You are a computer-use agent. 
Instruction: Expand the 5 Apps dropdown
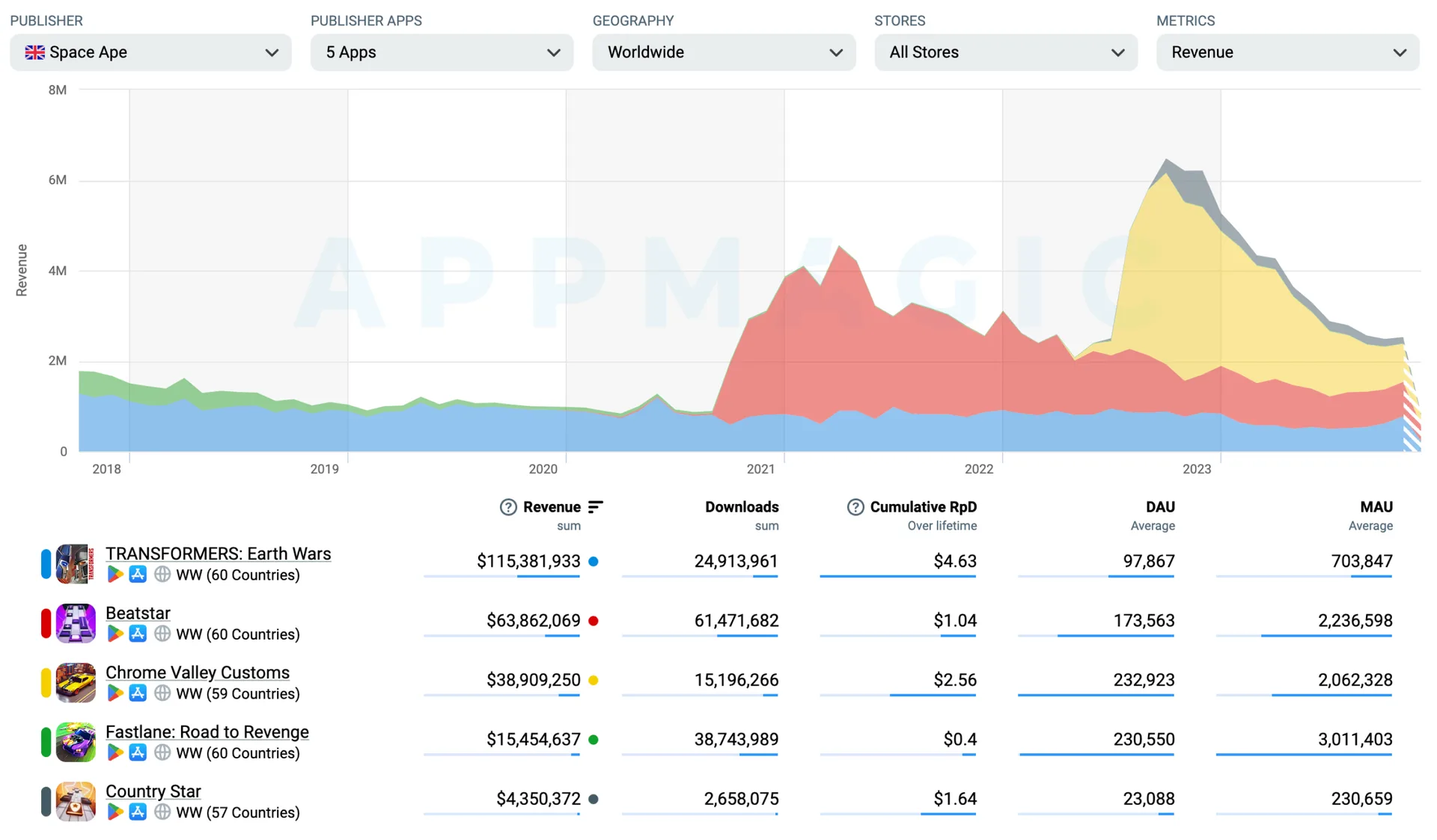click(x=442, y=52)
